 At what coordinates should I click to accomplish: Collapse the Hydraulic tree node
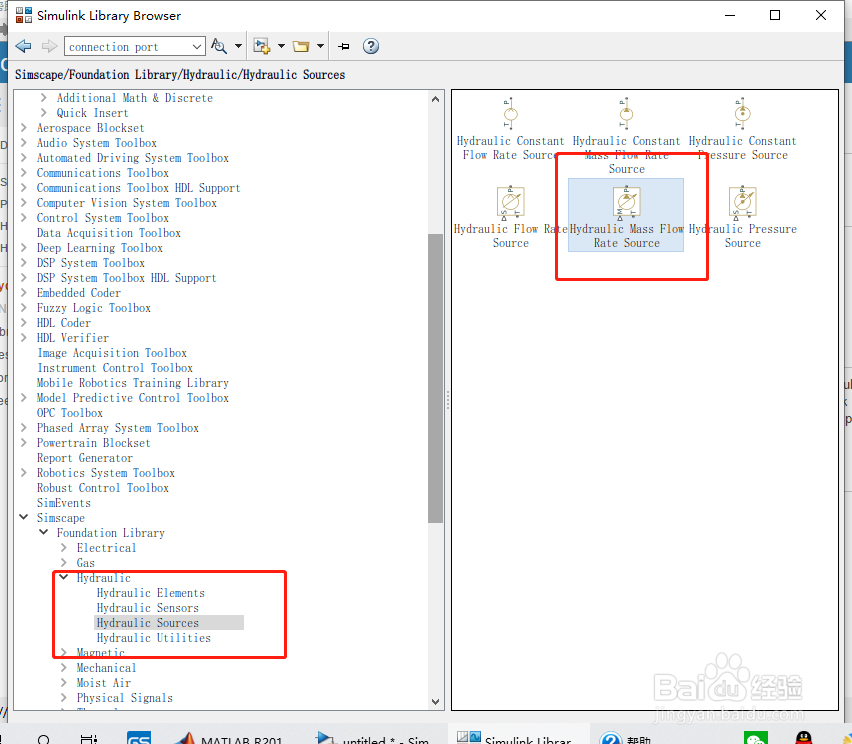coord(64,578)
